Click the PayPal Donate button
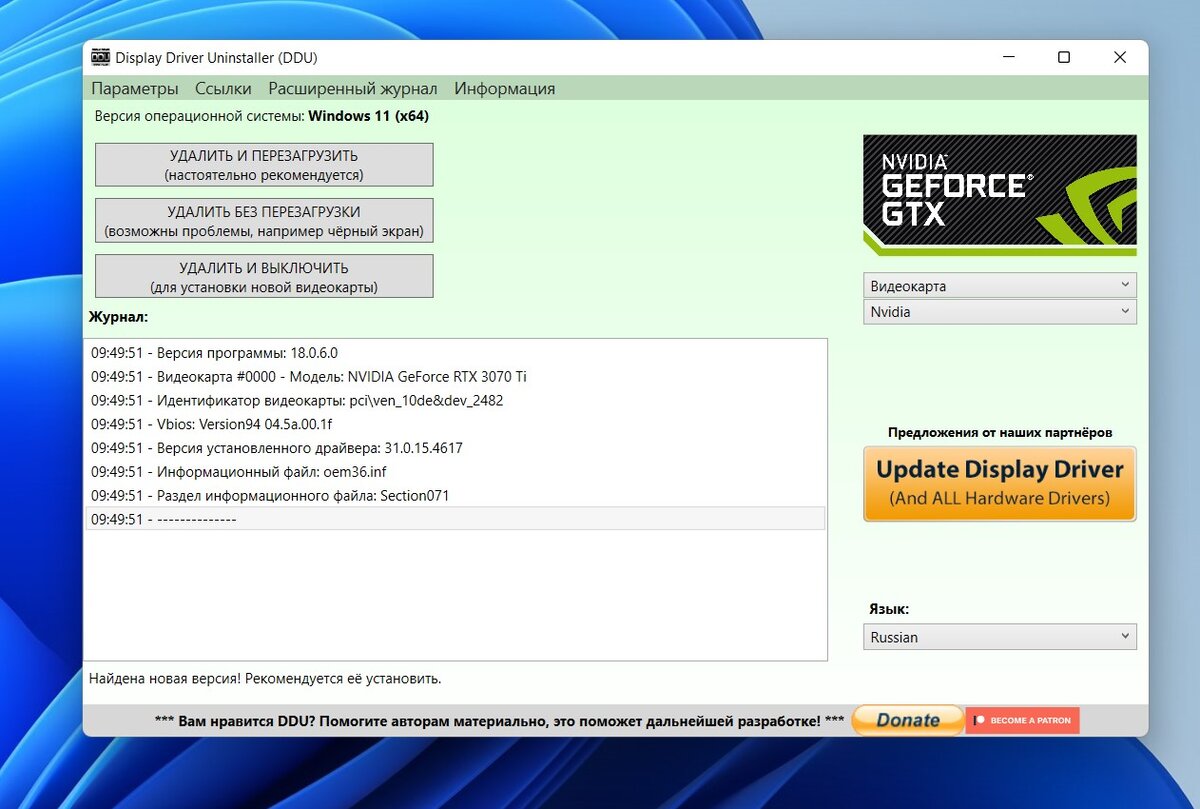1200x809 pixels. click(906, 719)
